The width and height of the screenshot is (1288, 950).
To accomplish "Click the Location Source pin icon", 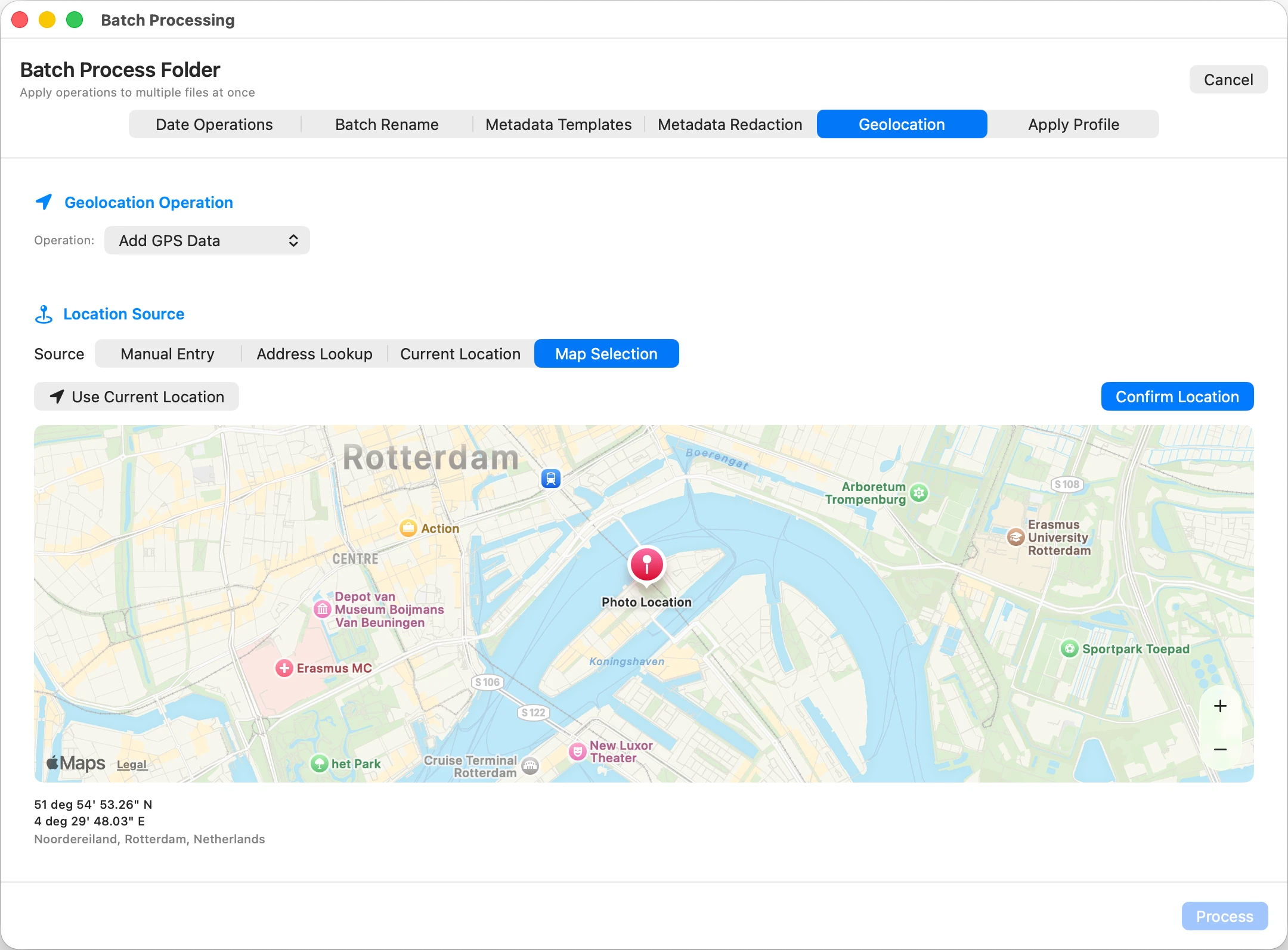I will pos(44,314).
